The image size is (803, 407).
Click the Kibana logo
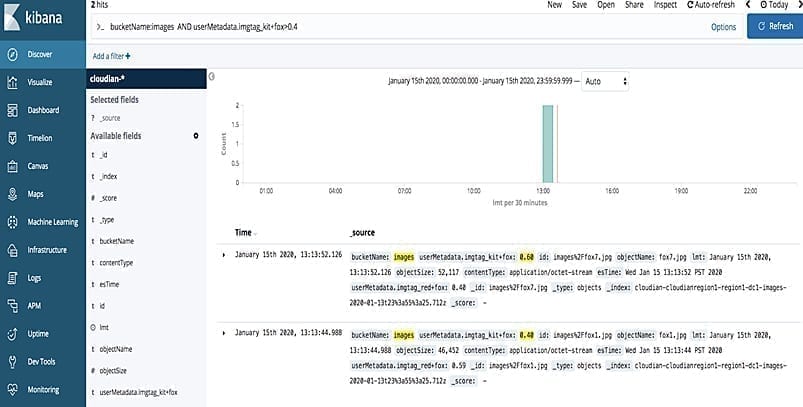point(33,17)
